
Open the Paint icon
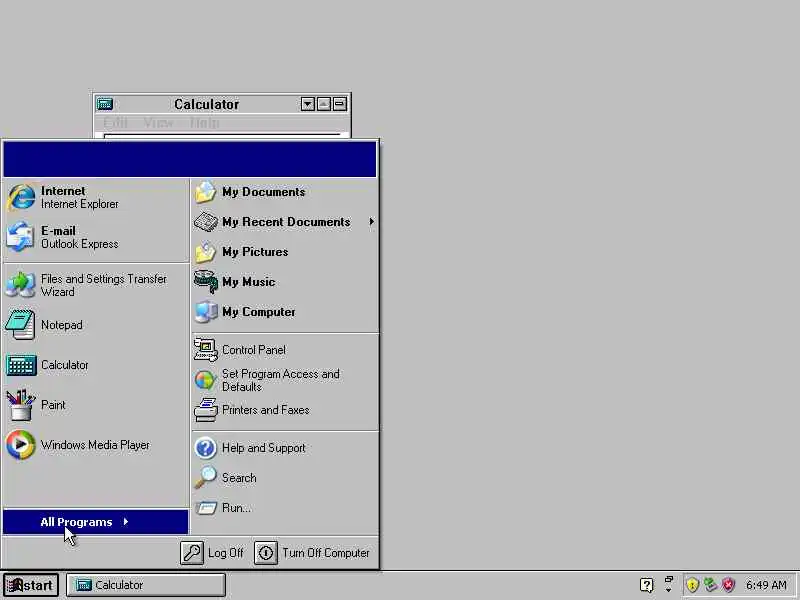(x=20, y=405)
